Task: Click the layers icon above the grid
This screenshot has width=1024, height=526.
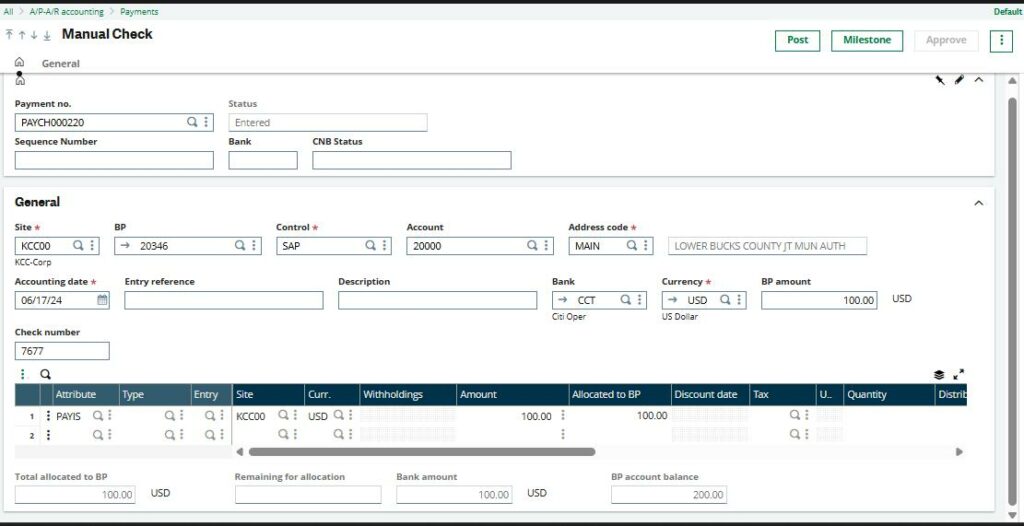Action: click(x=939, y=374)
